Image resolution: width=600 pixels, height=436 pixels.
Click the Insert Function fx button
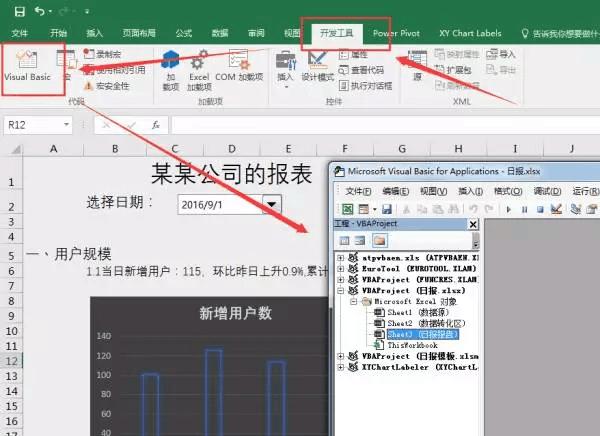(x=155, y=125)
